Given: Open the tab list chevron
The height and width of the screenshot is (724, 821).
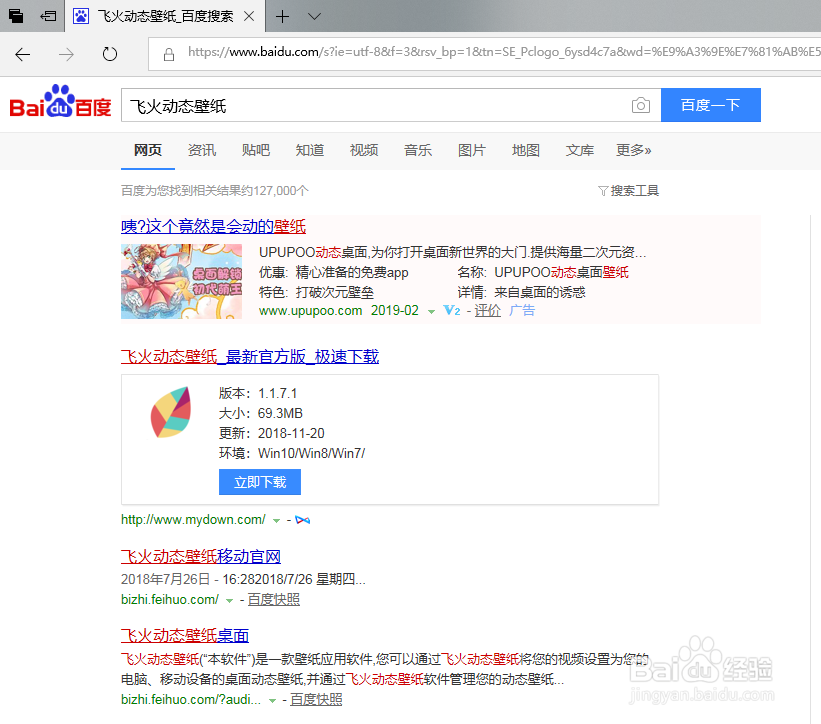Looking at the screenshot, I should point(314,17).
